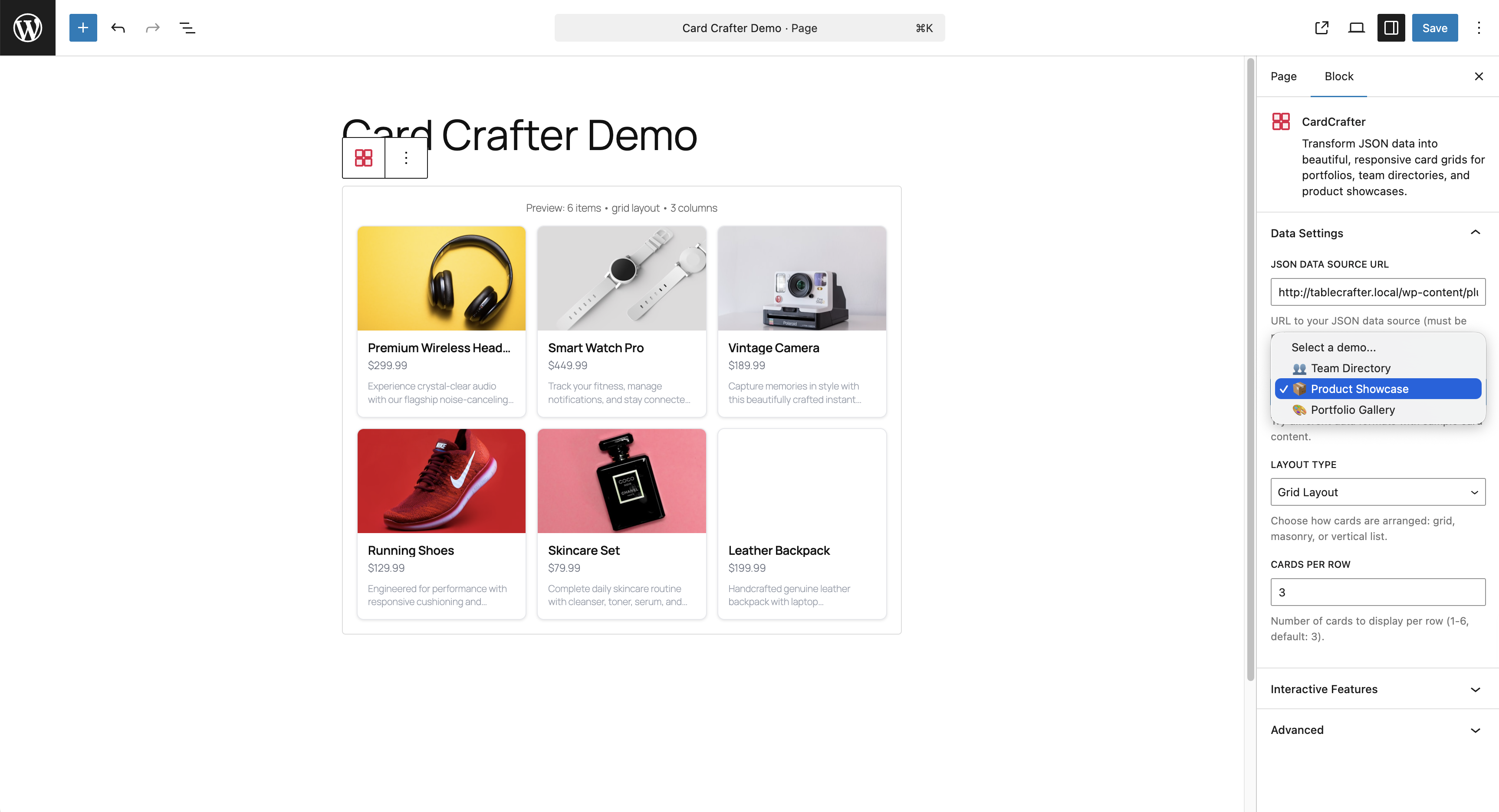Open the WordPress logo menu
The height and width of the screenshot is (812, 1499).
tap(27, 27)
